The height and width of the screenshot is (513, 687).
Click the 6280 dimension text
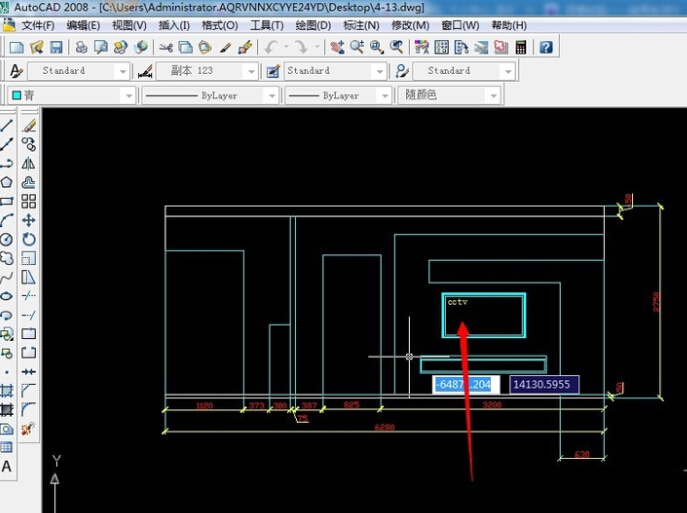pyautogui.click(x=385, y=427)
